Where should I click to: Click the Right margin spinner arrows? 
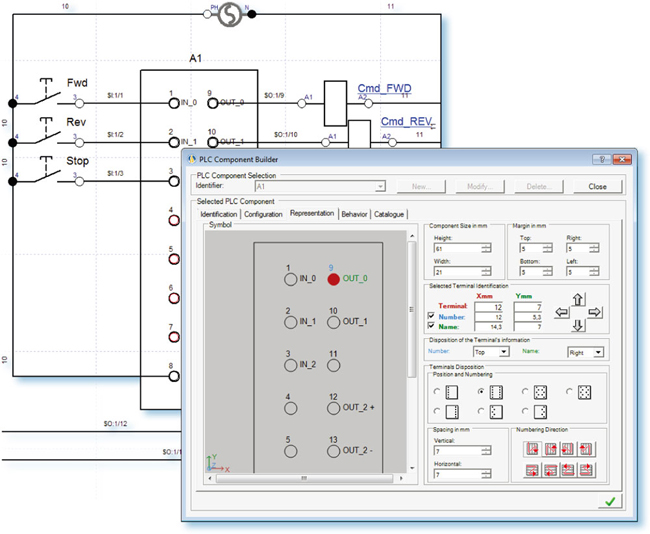tap(594, 248)
